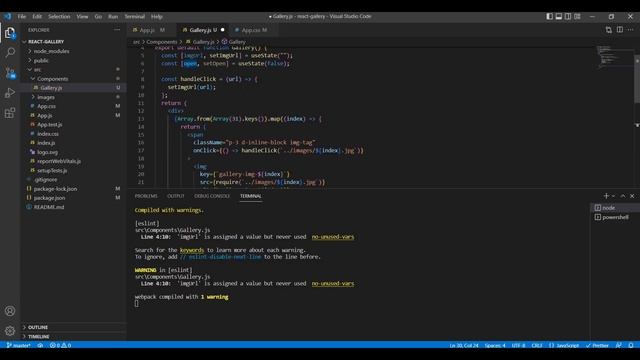The image size is (640, 360).
Task: Toggle secondary side bar layout icon
Action: pyautogui.click(x=568, y=16)
